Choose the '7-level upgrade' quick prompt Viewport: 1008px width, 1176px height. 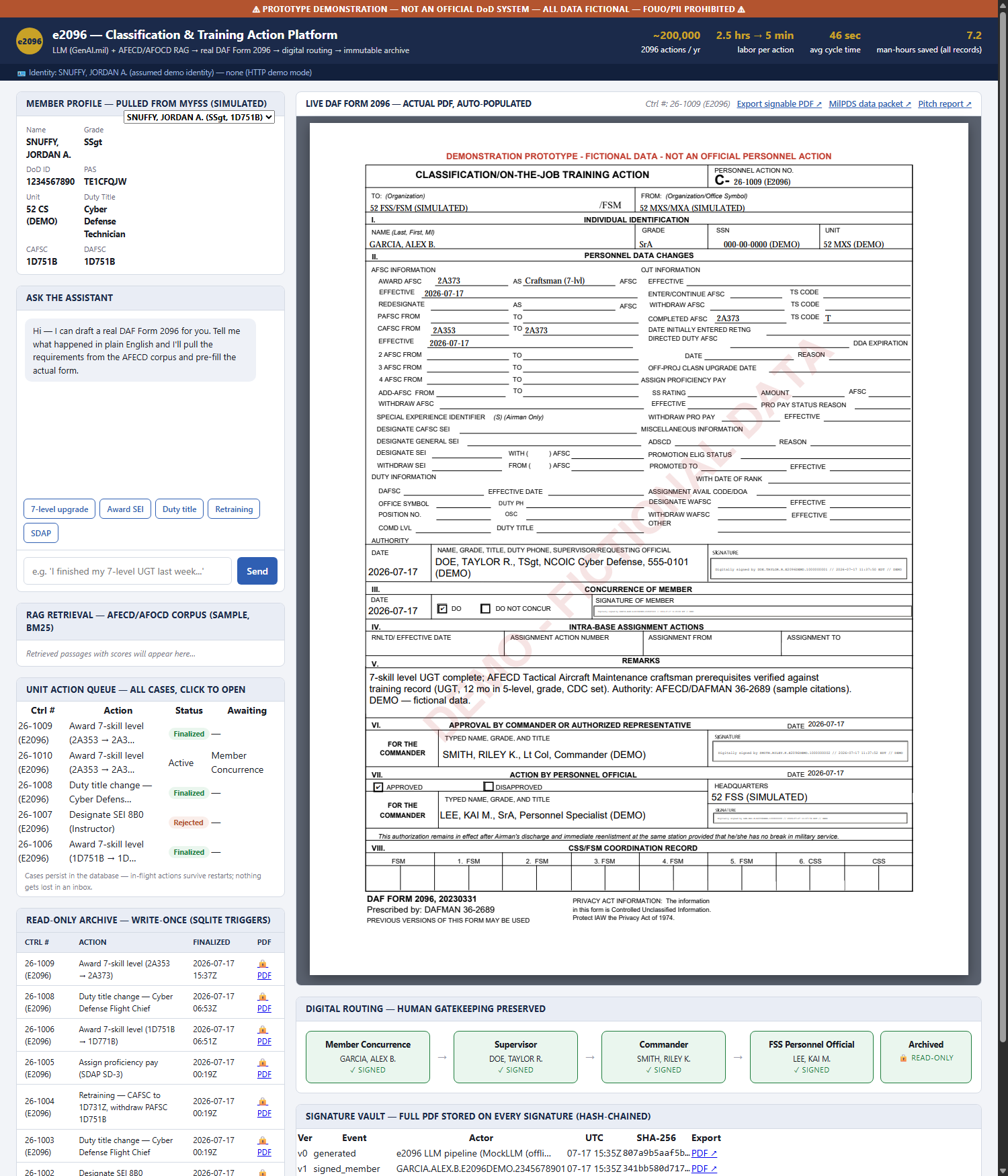[60, 509]
